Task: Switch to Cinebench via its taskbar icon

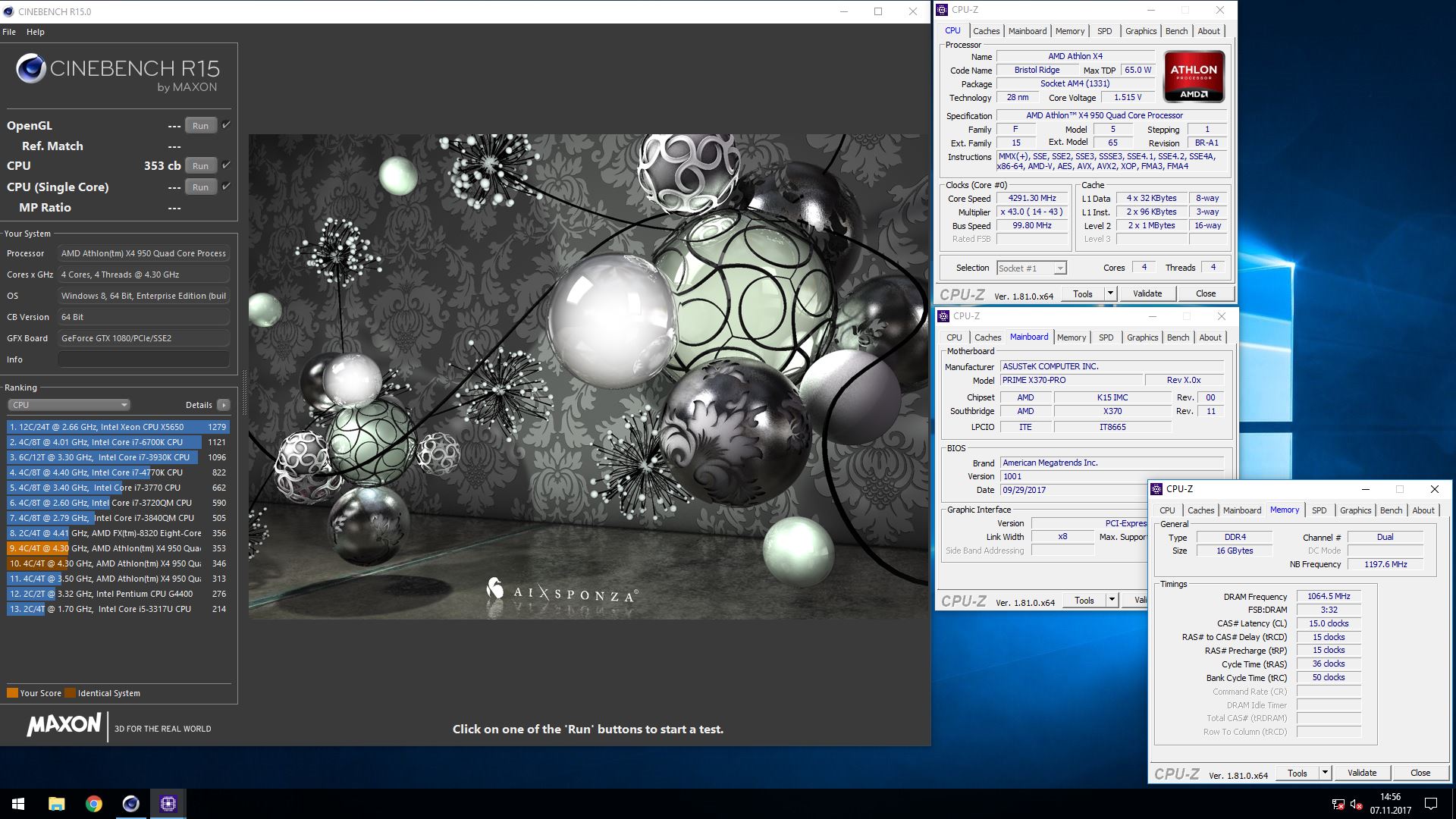Action: tap(130, 804)
